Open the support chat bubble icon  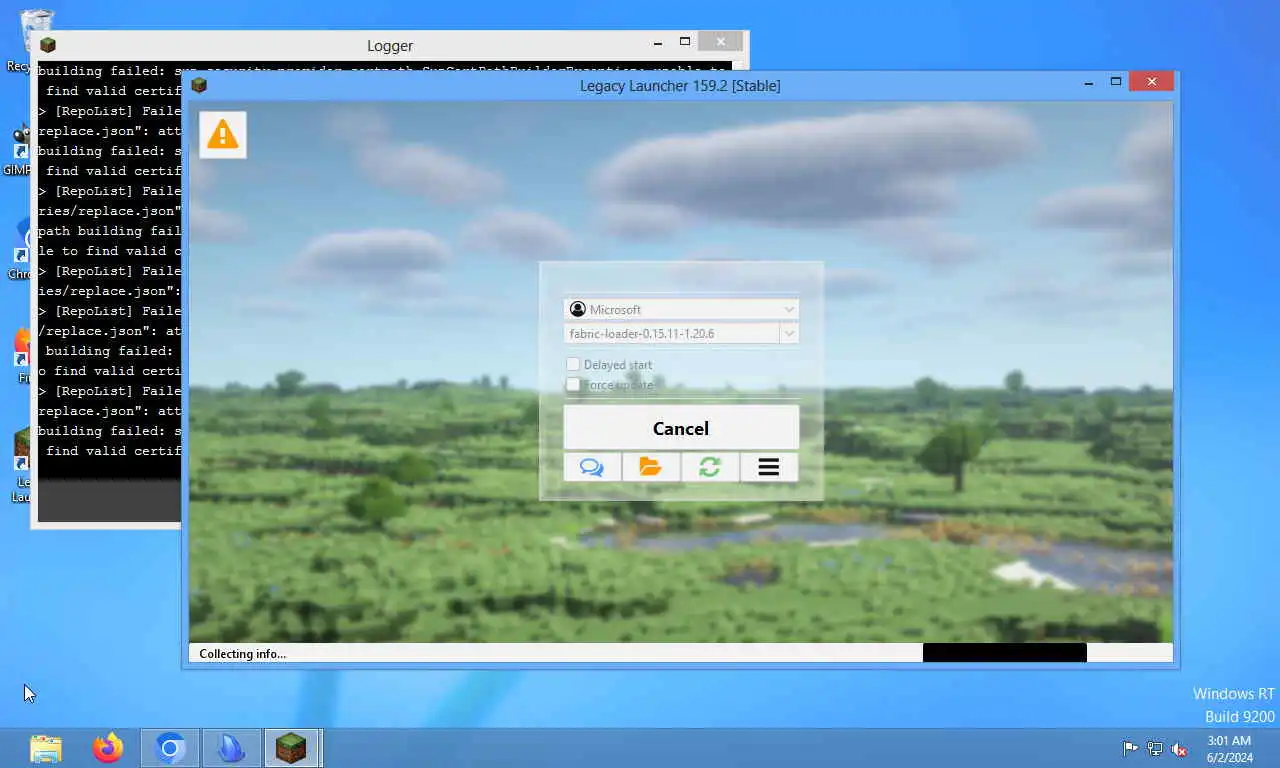592,467
